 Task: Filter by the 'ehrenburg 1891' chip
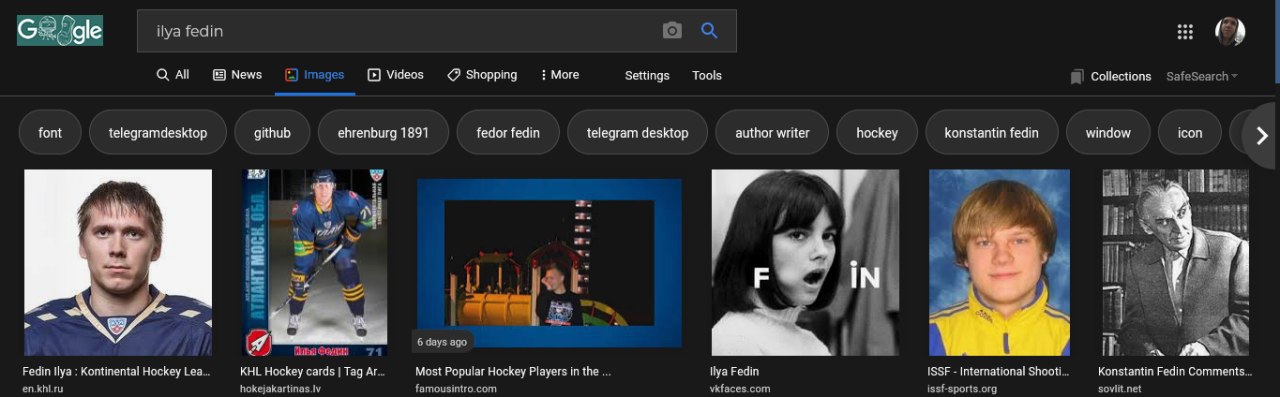point(383,132)
